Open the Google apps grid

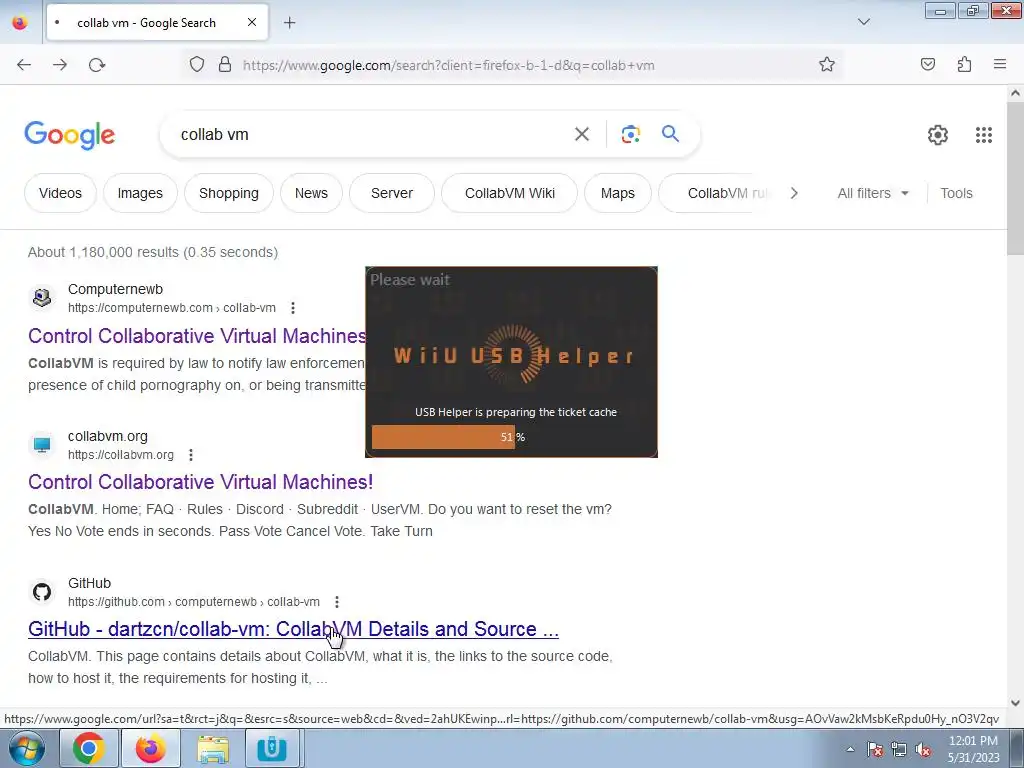[x=984, y=135]
